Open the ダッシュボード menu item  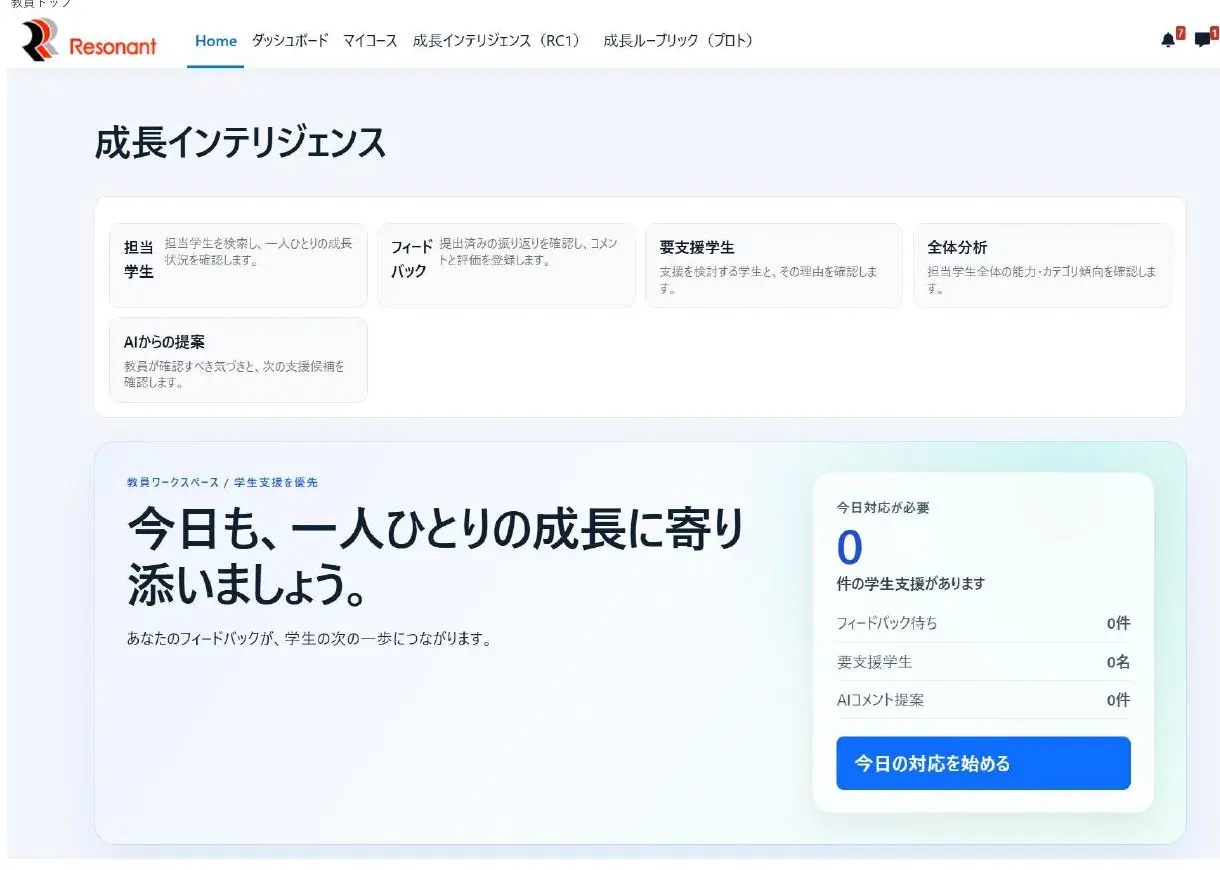click(290, 41)
